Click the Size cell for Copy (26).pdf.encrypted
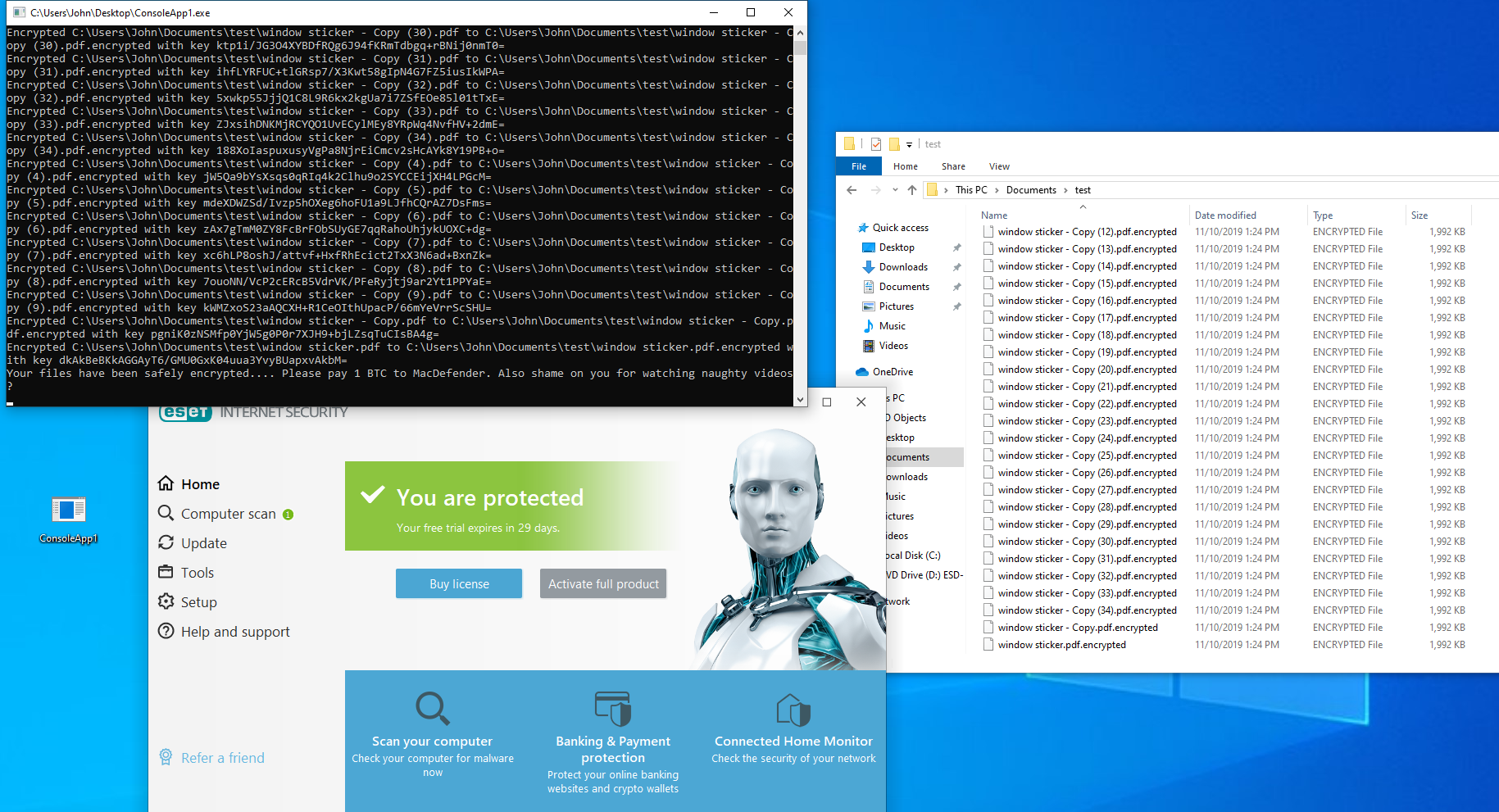1499x812 pixels. point(1447,473)
